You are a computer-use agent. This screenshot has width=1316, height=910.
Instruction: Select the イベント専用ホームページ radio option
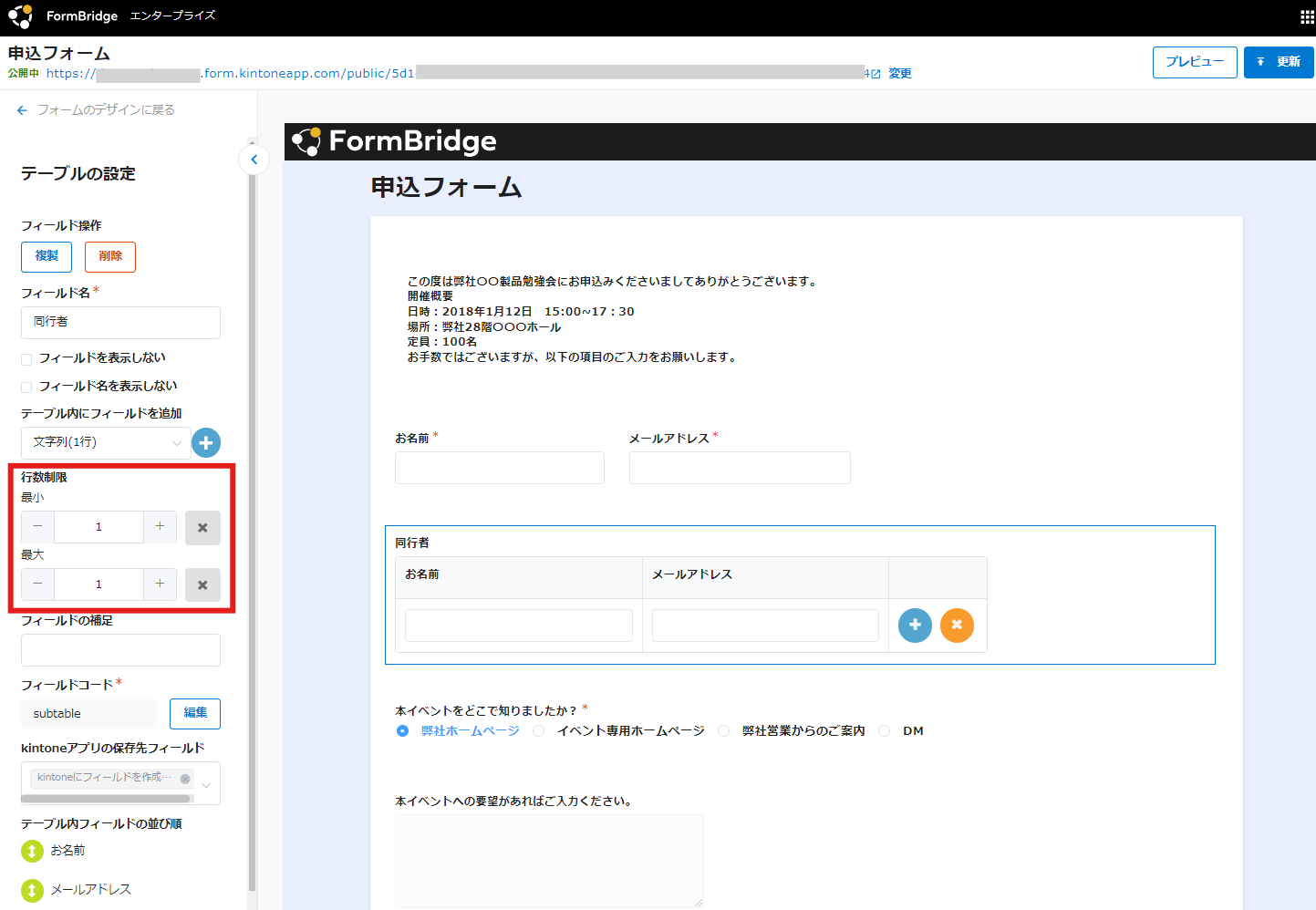point(539,731)
